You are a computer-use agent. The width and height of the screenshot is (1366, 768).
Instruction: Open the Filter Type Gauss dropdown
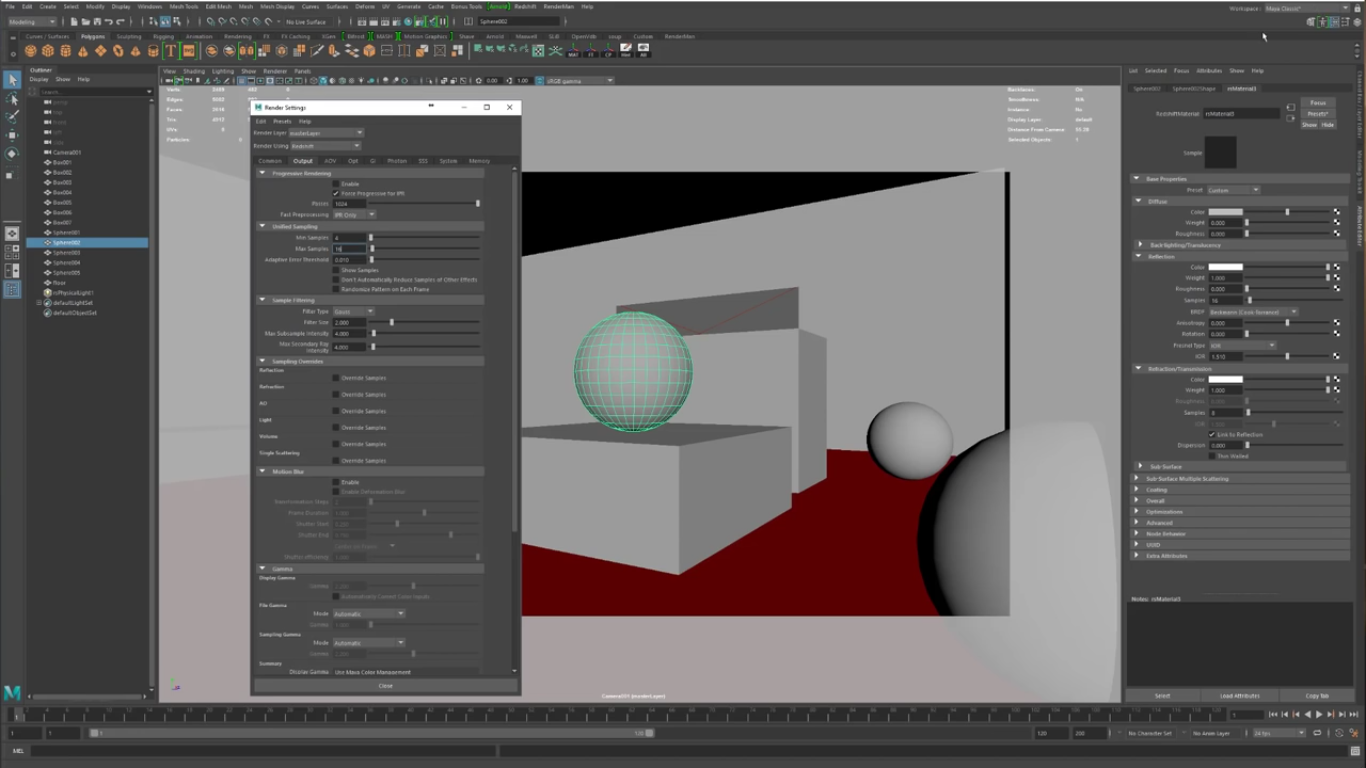(354, 312)
